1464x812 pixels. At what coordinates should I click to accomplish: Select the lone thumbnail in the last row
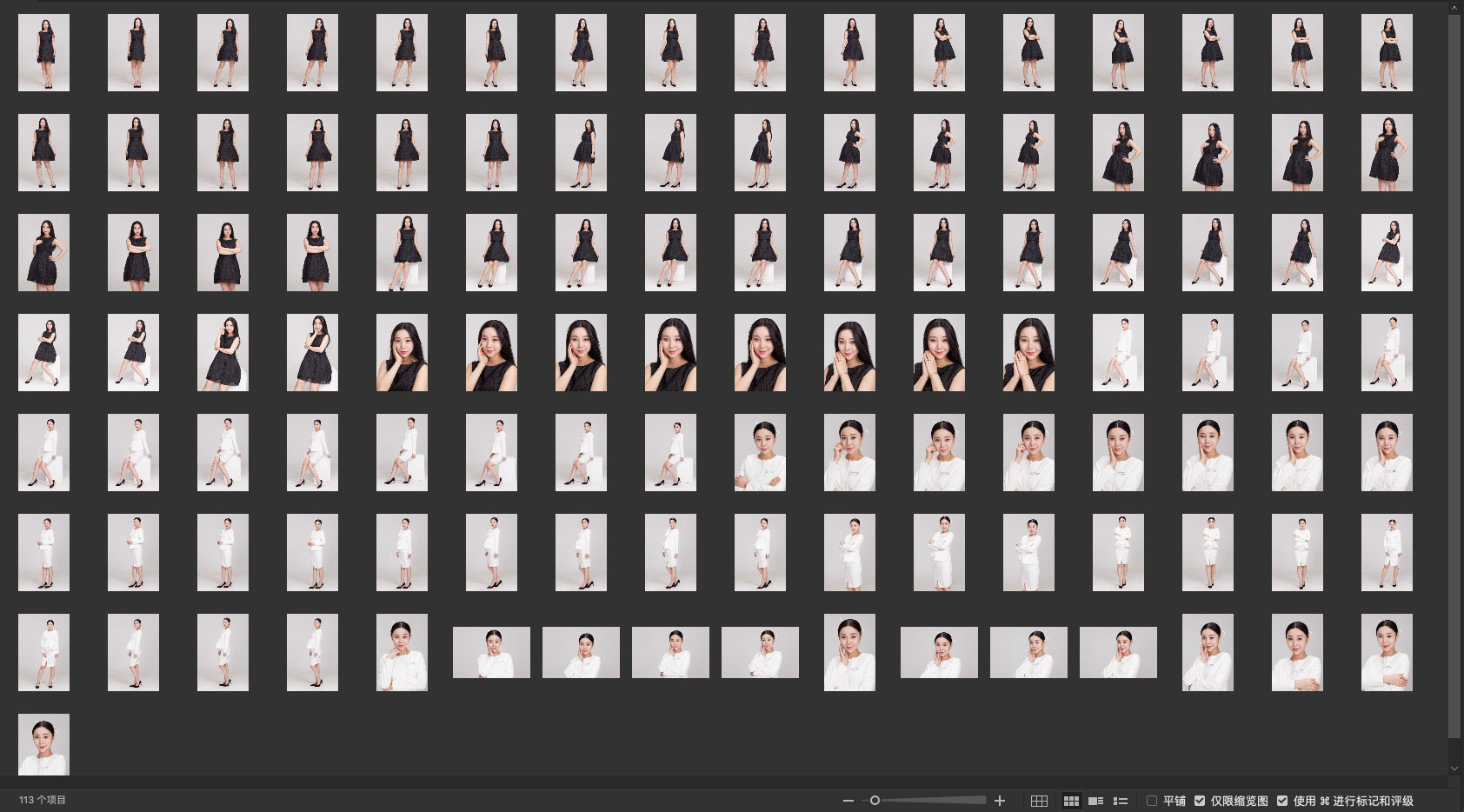coord(43,743)
